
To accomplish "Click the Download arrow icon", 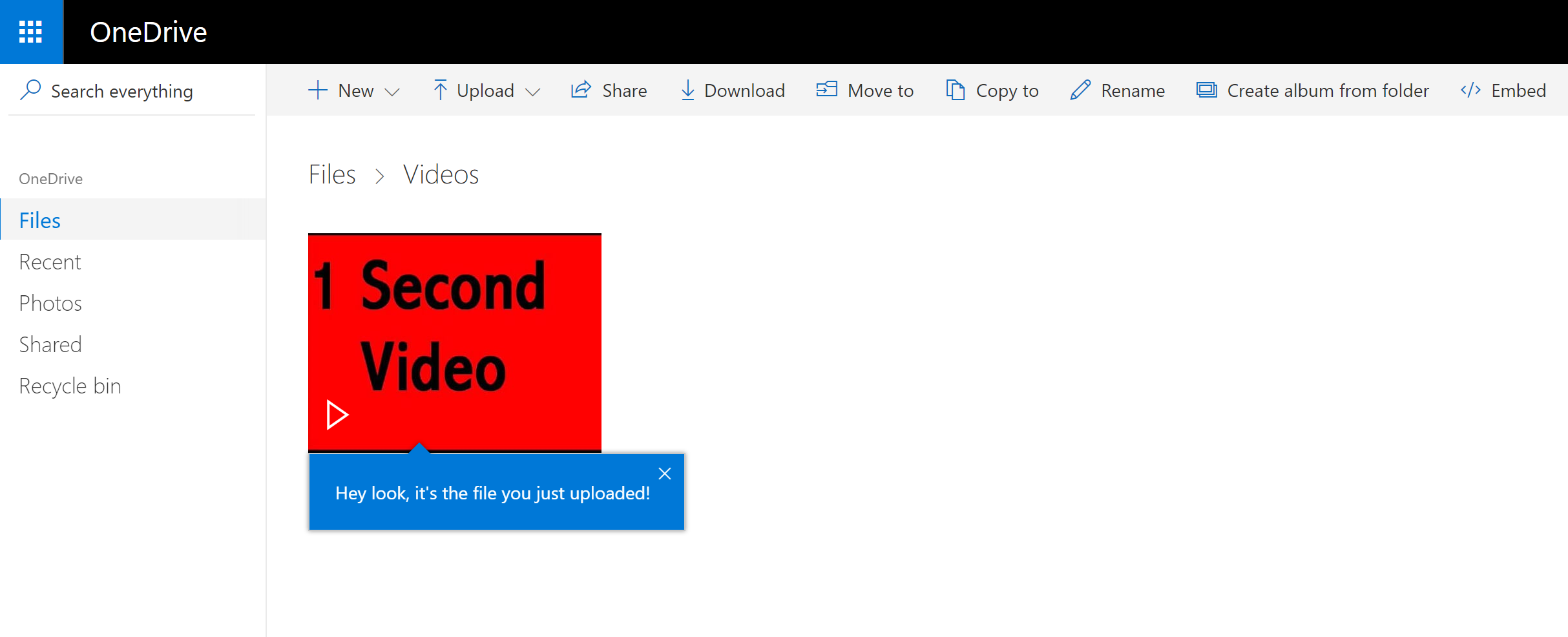I will (x=687, y=90).
